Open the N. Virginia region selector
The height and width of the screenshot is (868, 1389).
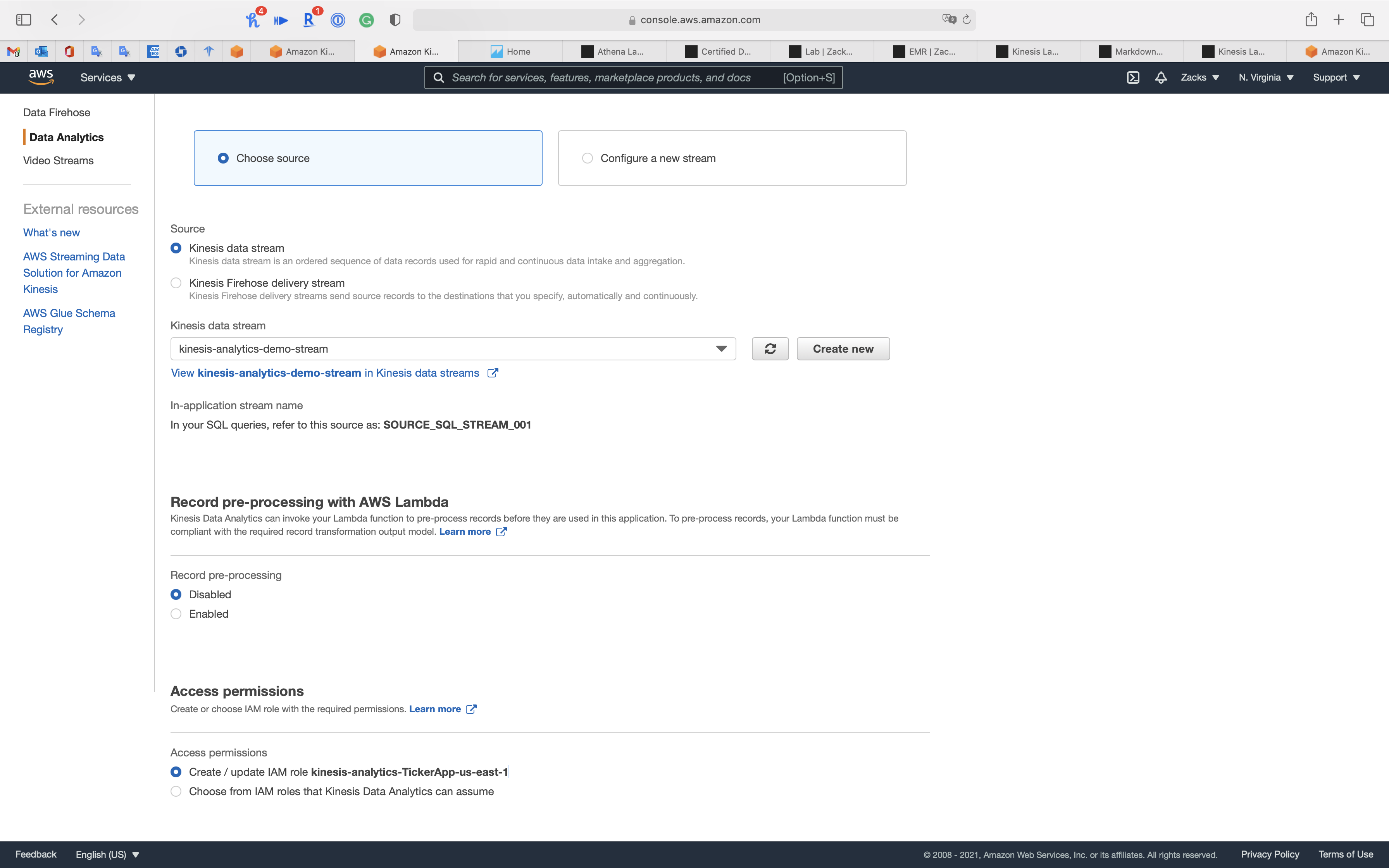tap(1266, 77)
